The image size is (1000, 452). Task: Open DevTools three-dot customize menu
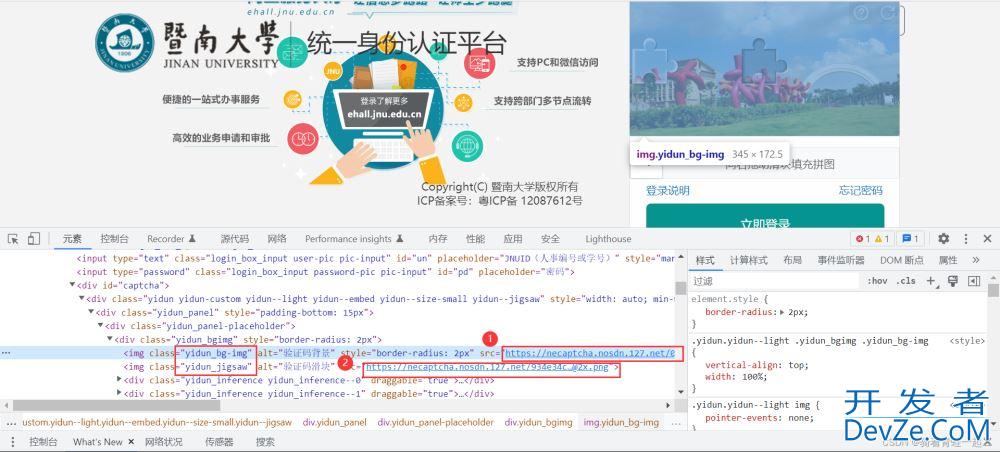966,238
